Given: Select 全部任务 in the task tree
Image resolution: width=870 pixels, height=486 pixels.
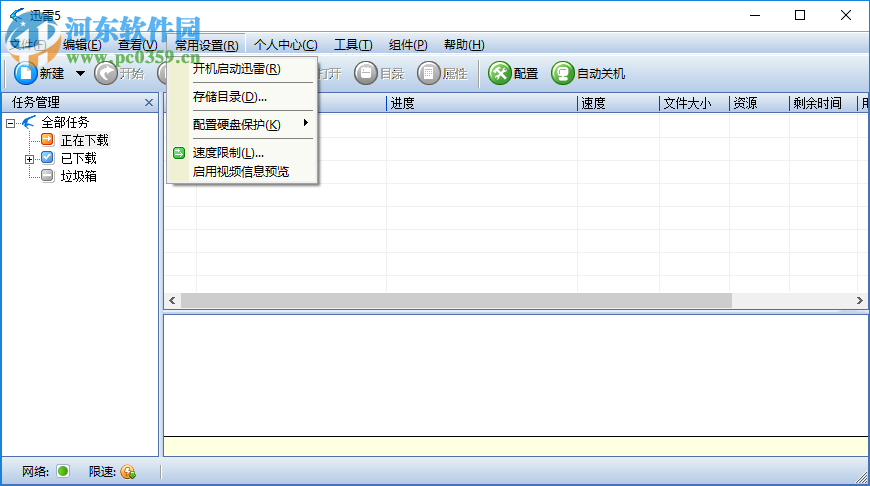Looking at the screenshot, I should (x=65, y=122).
